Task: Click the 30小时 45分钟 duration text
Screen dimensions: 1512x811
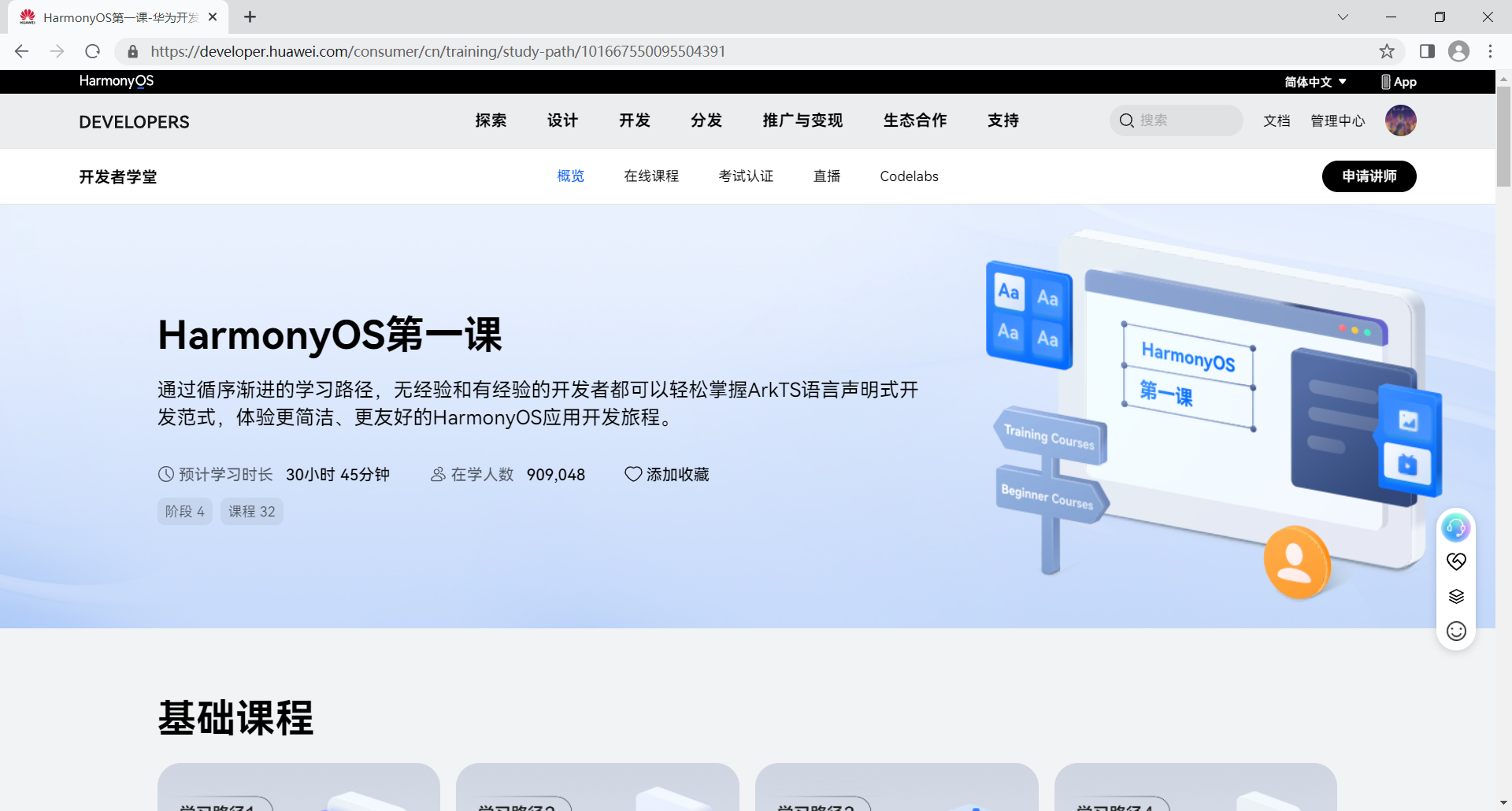Action: tap(338, 475)
